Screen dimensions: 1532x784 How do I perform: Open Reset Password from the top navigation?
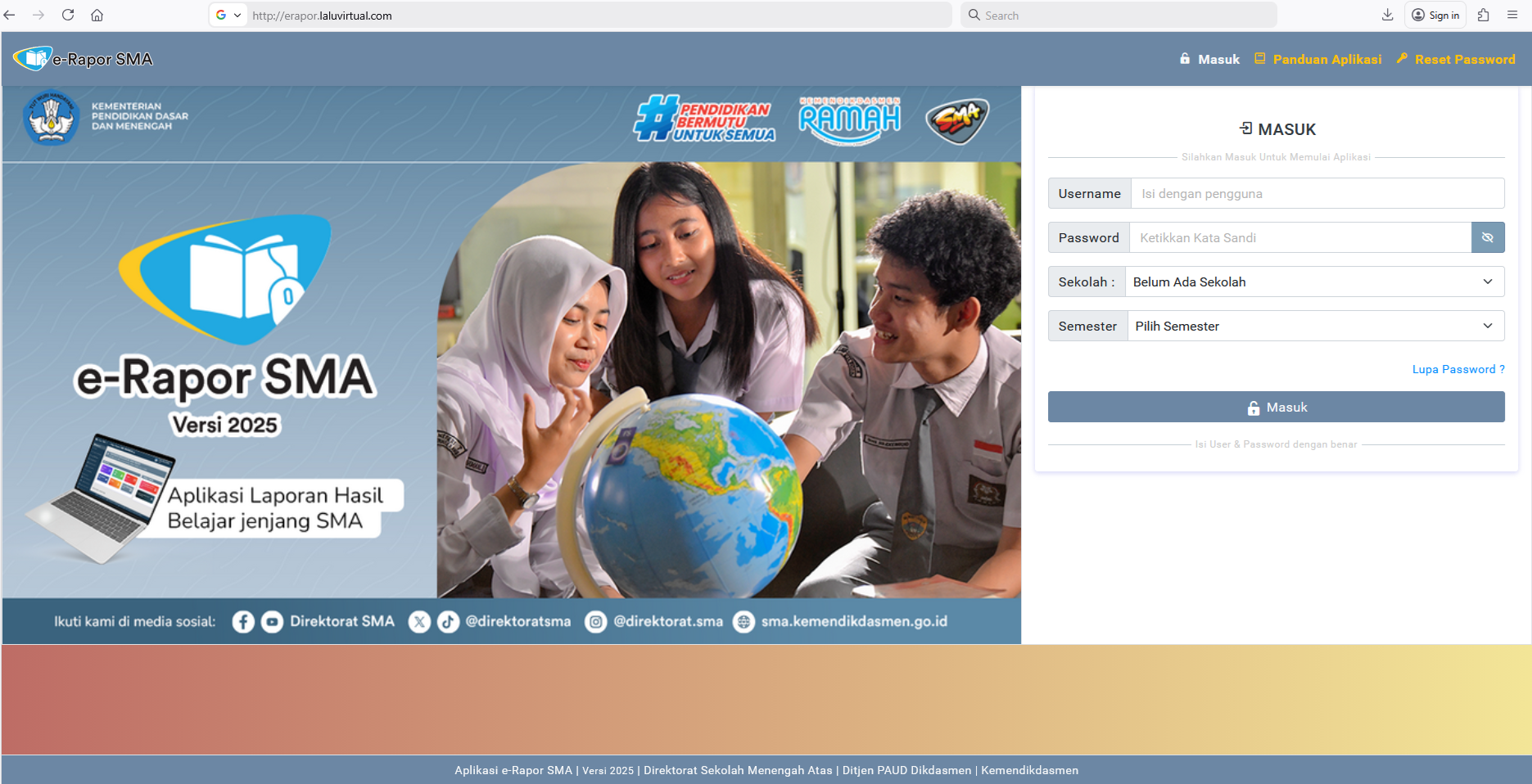pos(1456,59)
